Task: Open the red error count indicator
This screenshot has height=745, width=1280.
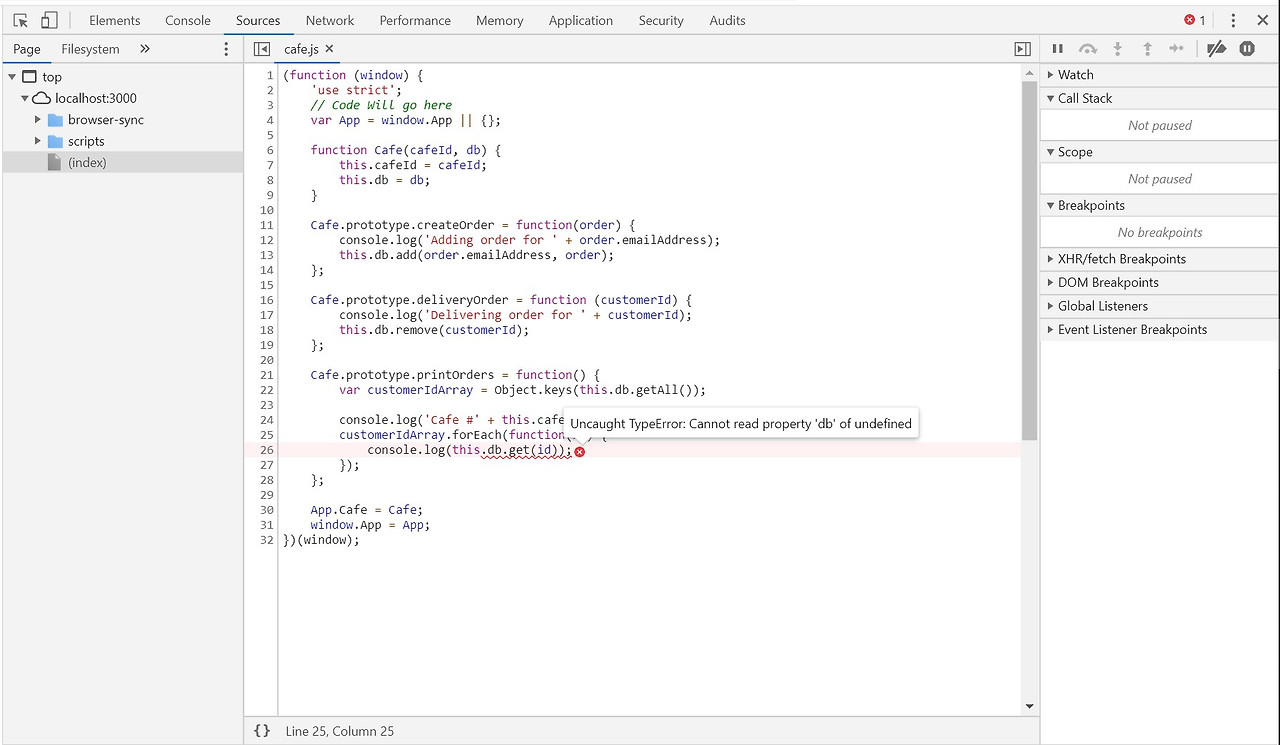Action: tap(1195, 20)
